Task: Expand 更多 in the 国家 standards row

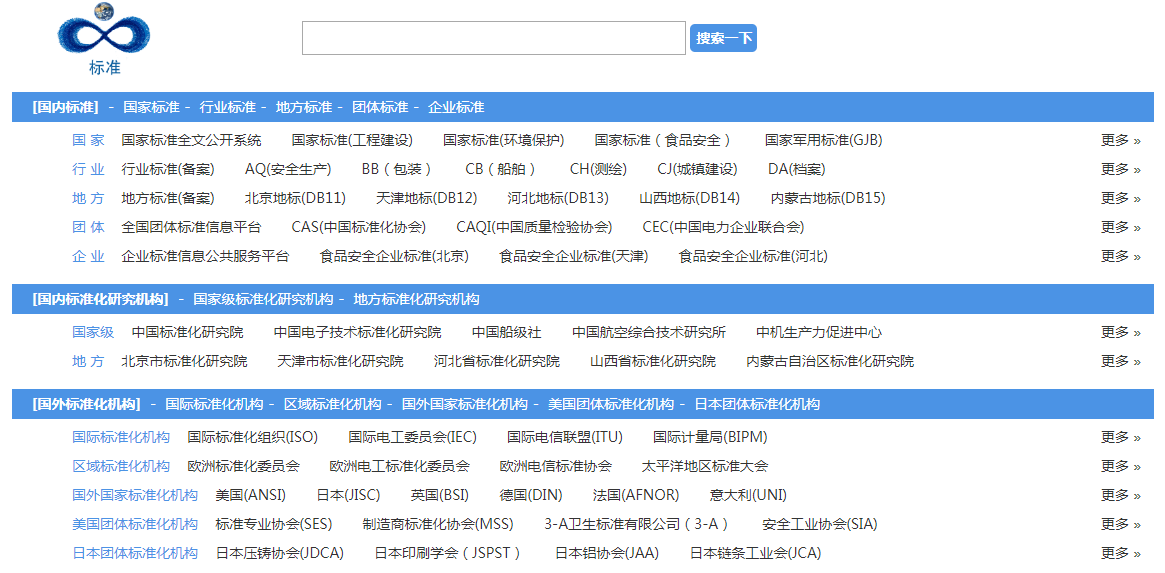Action: [1120, 140]
